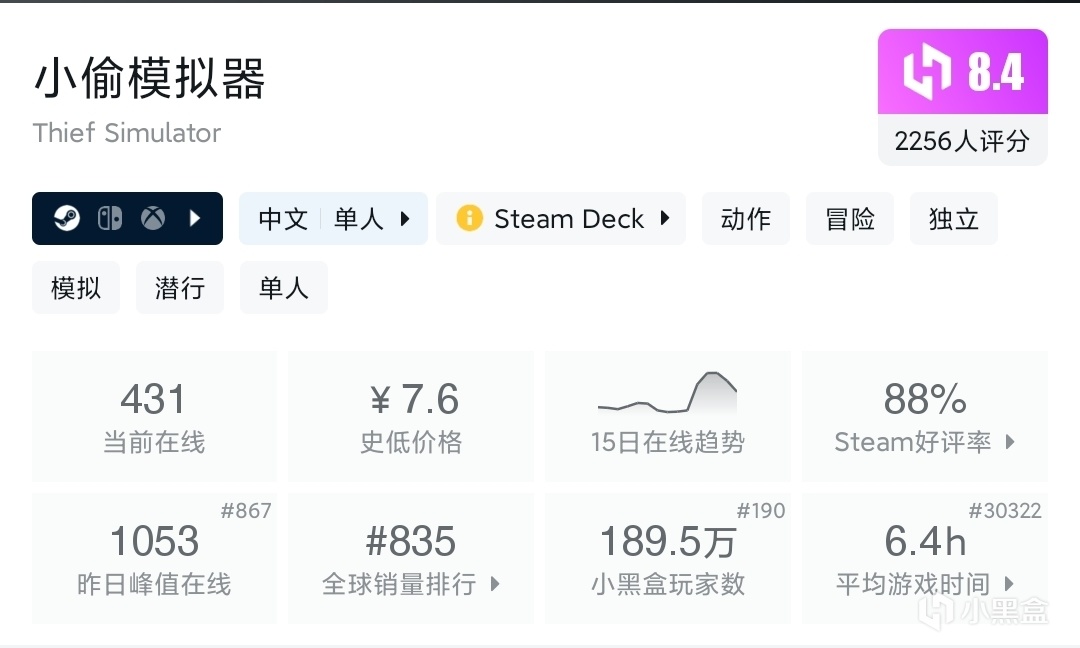Viewport: 1080px width, 648px height.
Task: Select the 独立 genre tag
Action: point(953,218)
